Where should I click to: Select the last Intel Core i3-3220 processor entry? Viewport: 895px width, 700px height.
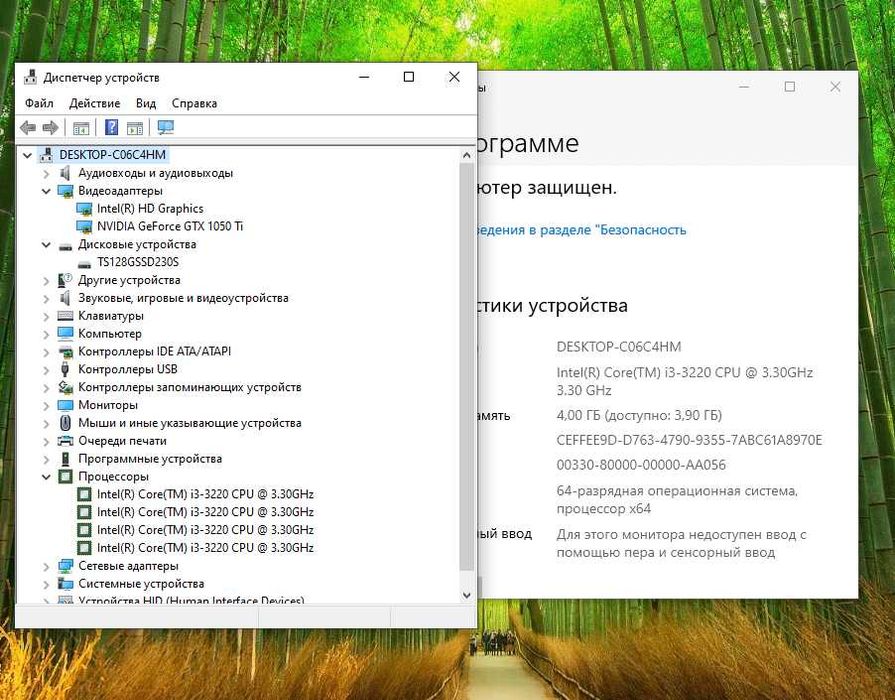(205, 548)
